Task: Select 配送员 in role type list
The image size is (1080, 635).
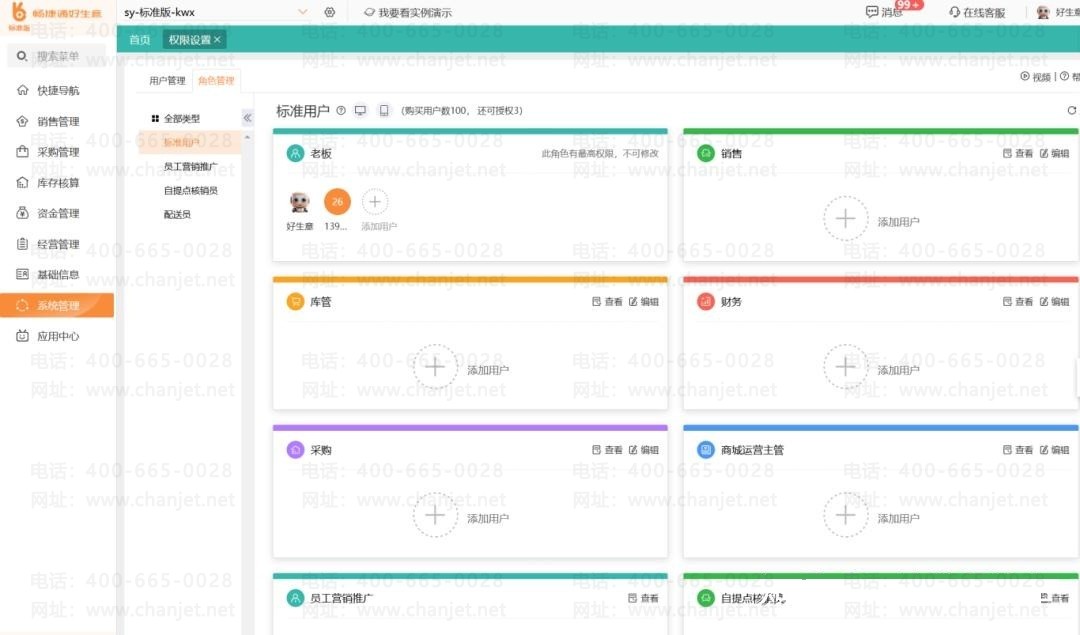Action: (177, 214)
